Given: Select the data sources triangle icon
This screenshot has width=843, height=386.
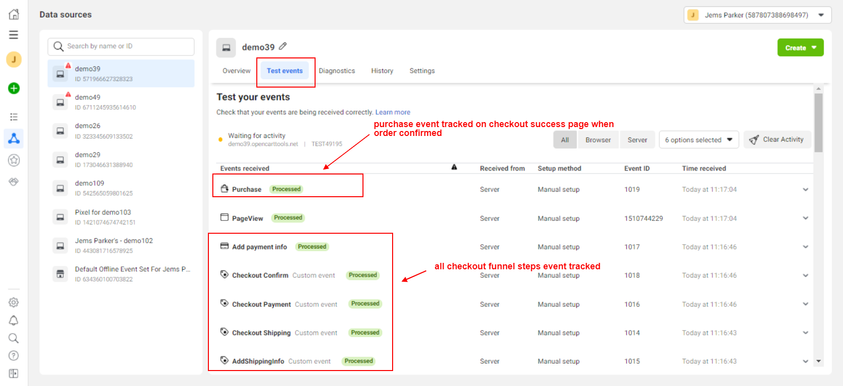Looking at the screenshot, I should pyautogui.click(x=14, y=139).
